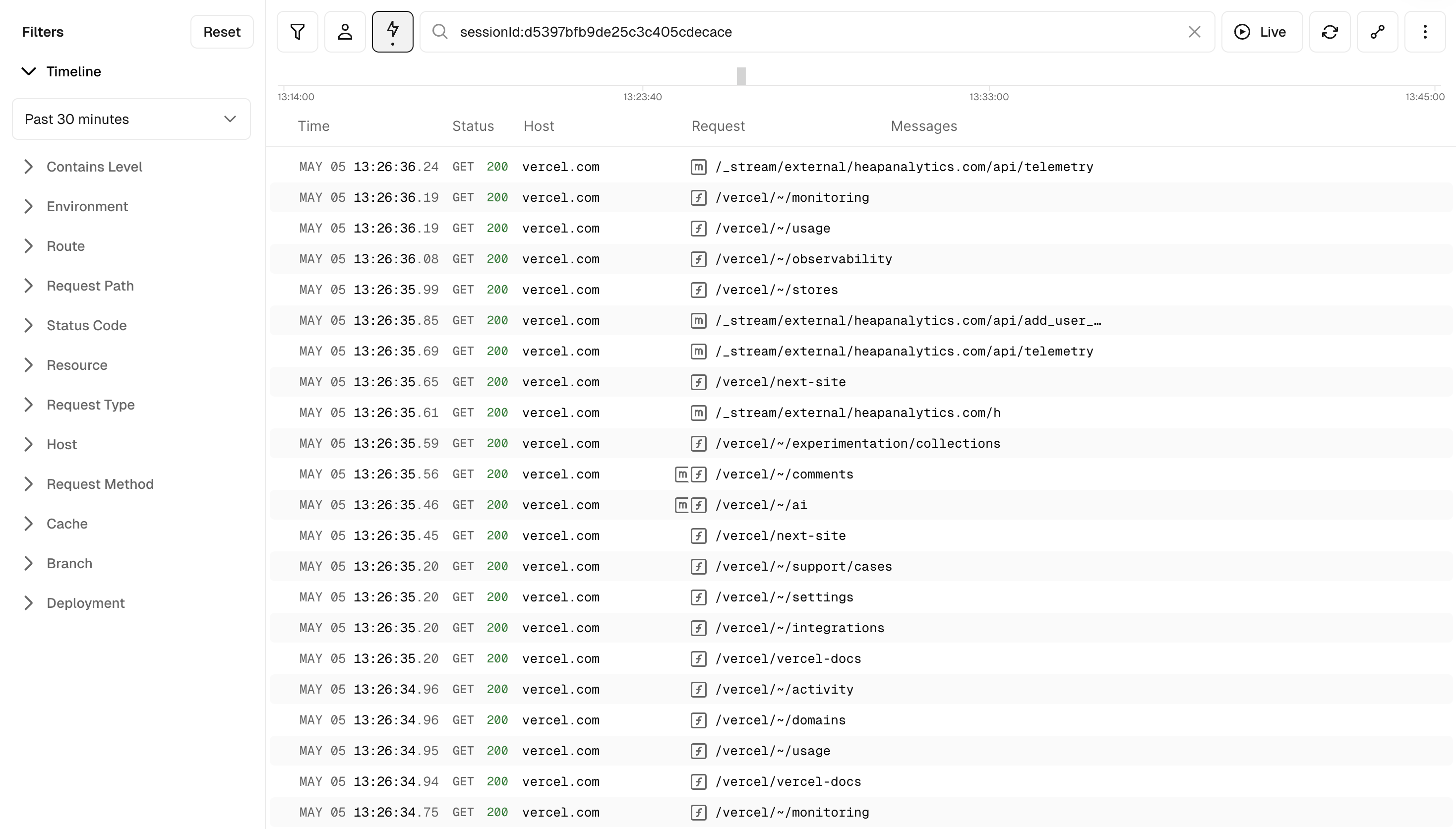Viewport: 1456px width, 829px height.
Task: Click function icon on /vercel/~/ai row
Action: coord(698,505)
